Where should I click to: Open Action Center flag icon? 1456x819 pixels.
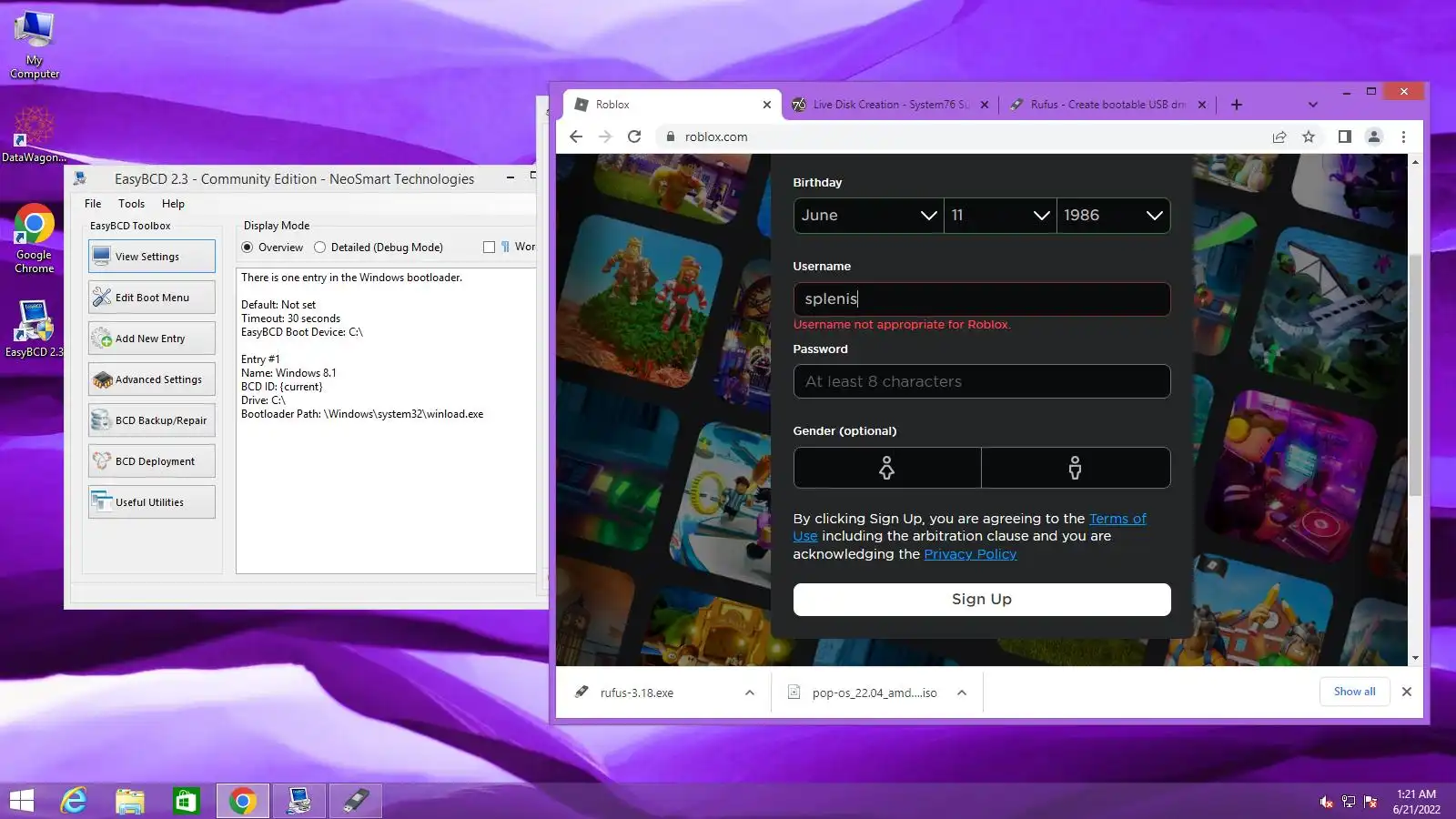tap(1370, 802)
